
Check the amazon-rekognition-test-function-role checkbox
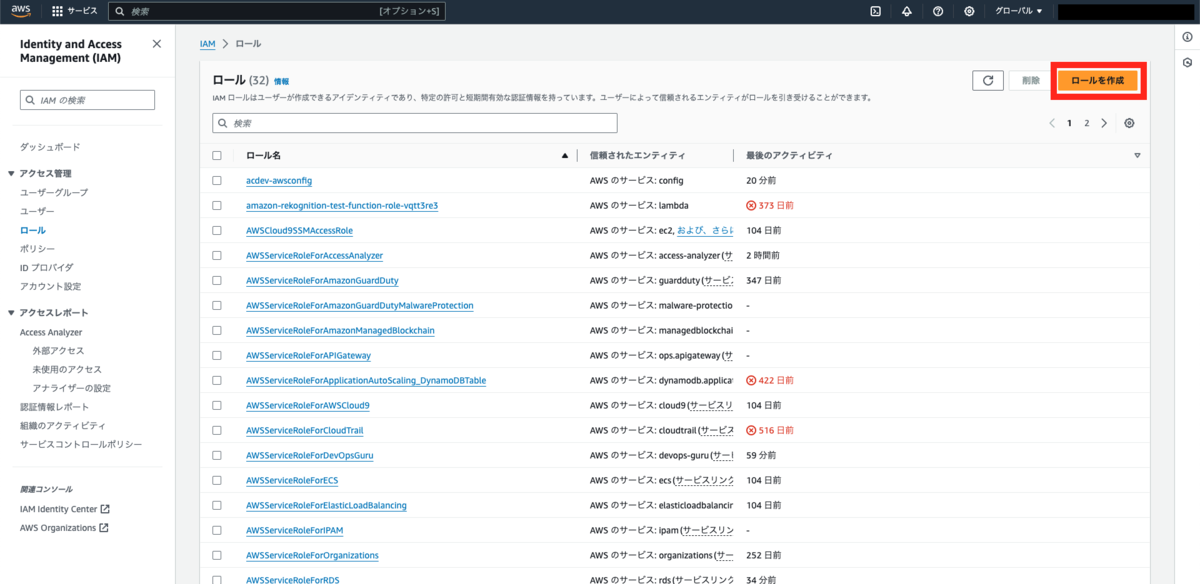[x=217, y=206]
